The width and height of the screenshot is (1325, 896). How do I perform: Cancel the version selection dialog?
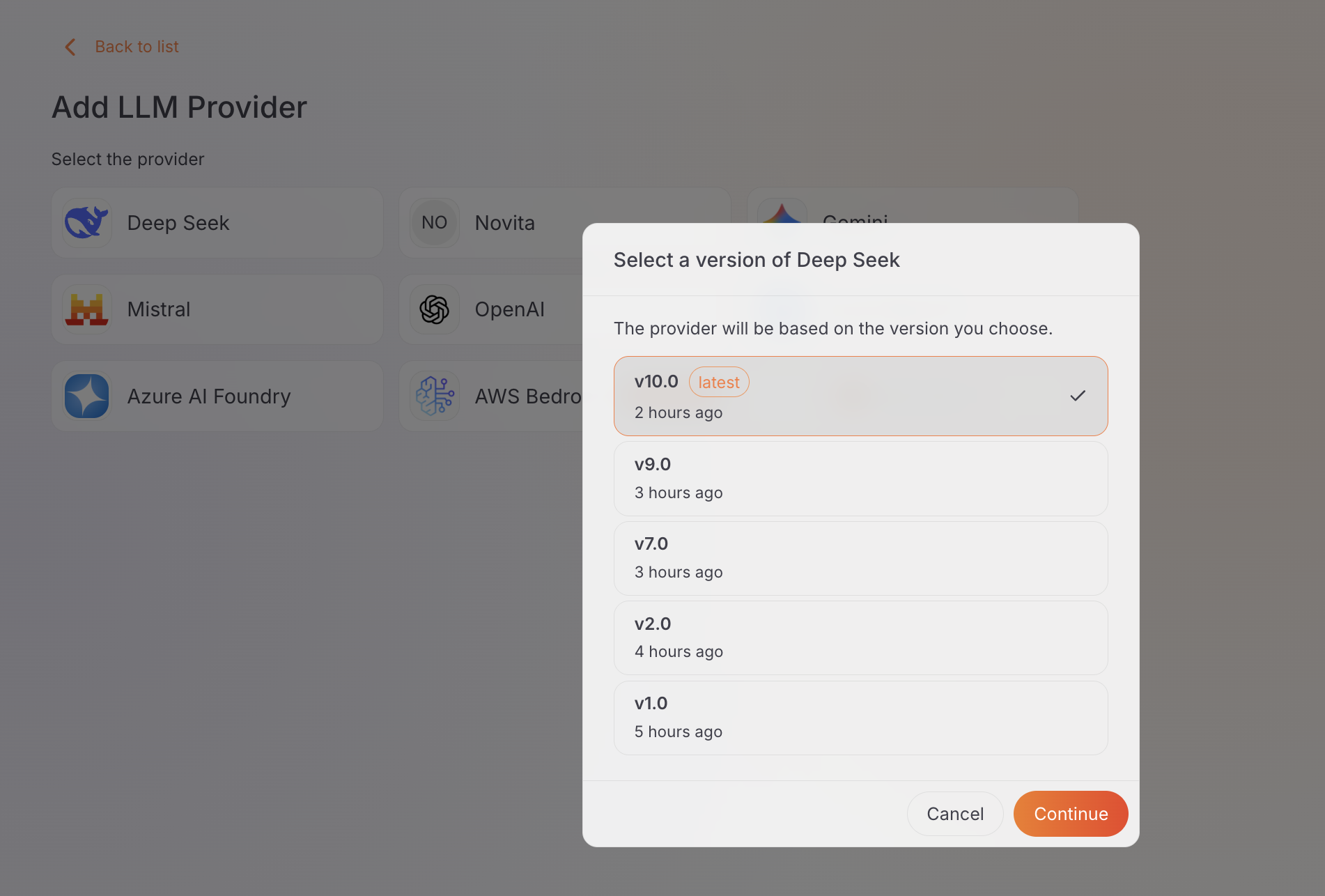click(x=955, y=814)
